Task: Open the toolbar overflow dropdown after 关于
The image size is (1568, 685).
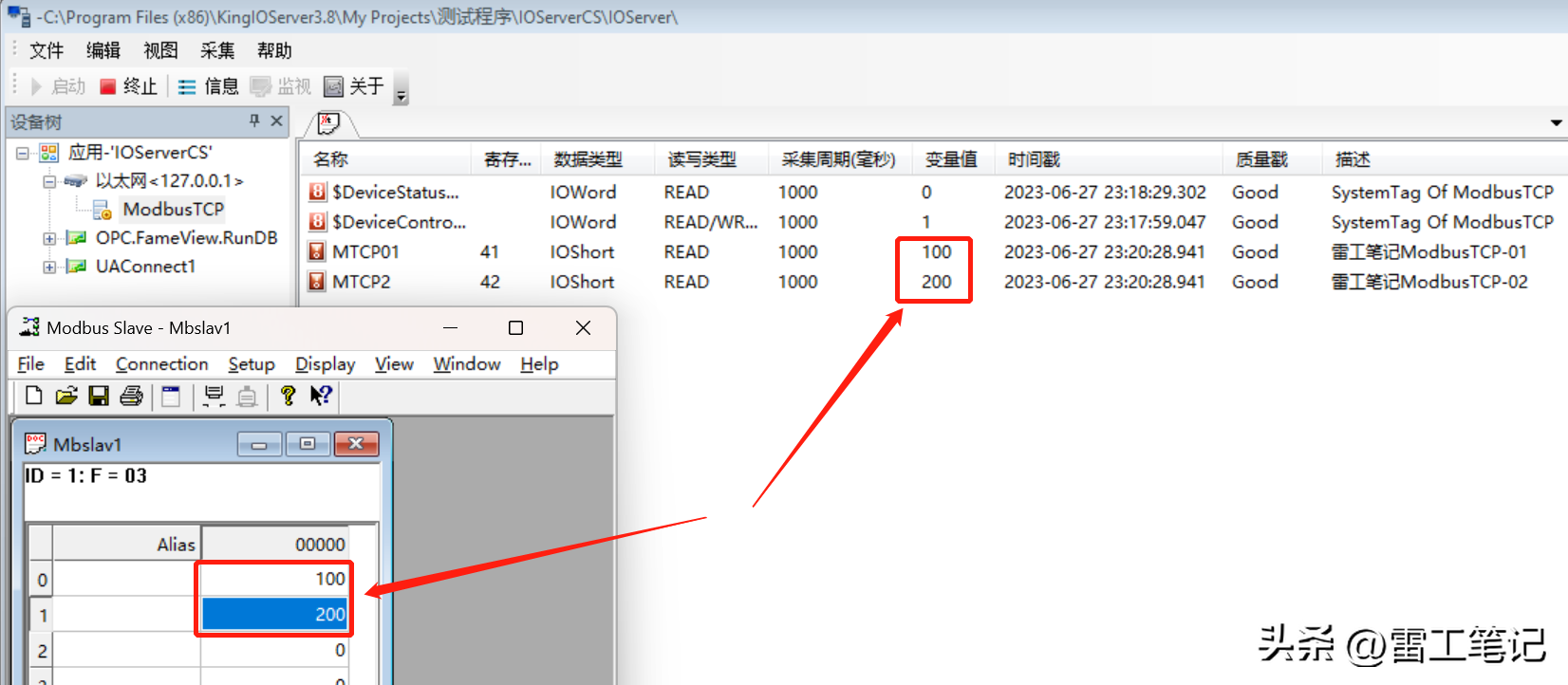Action: [401, 94]
